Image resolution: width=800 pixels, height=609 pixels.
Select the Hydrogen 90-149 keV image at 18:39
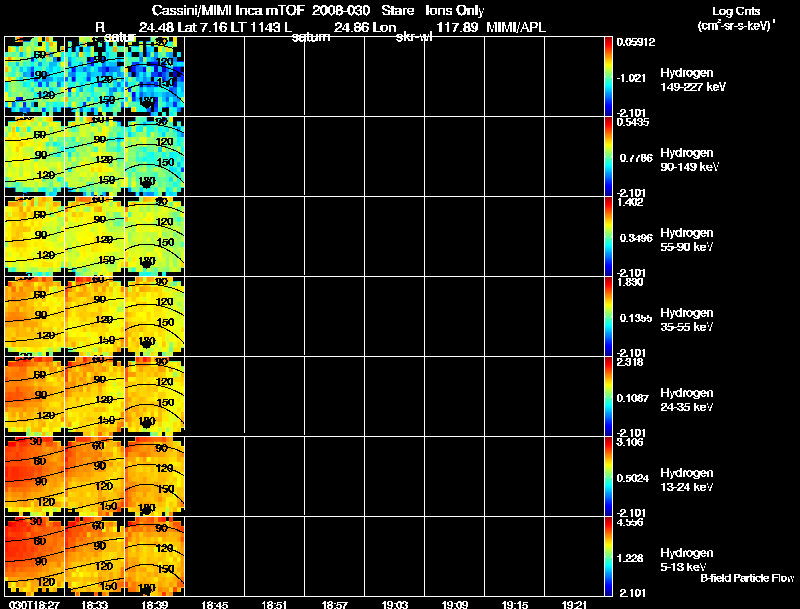pos(155,155)
